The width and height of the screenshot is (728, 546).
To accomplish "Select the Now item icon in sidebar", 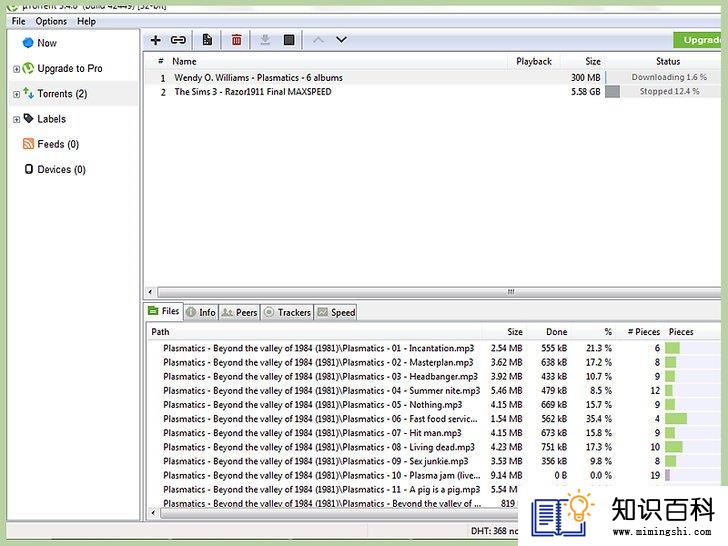I will [28, 43].
